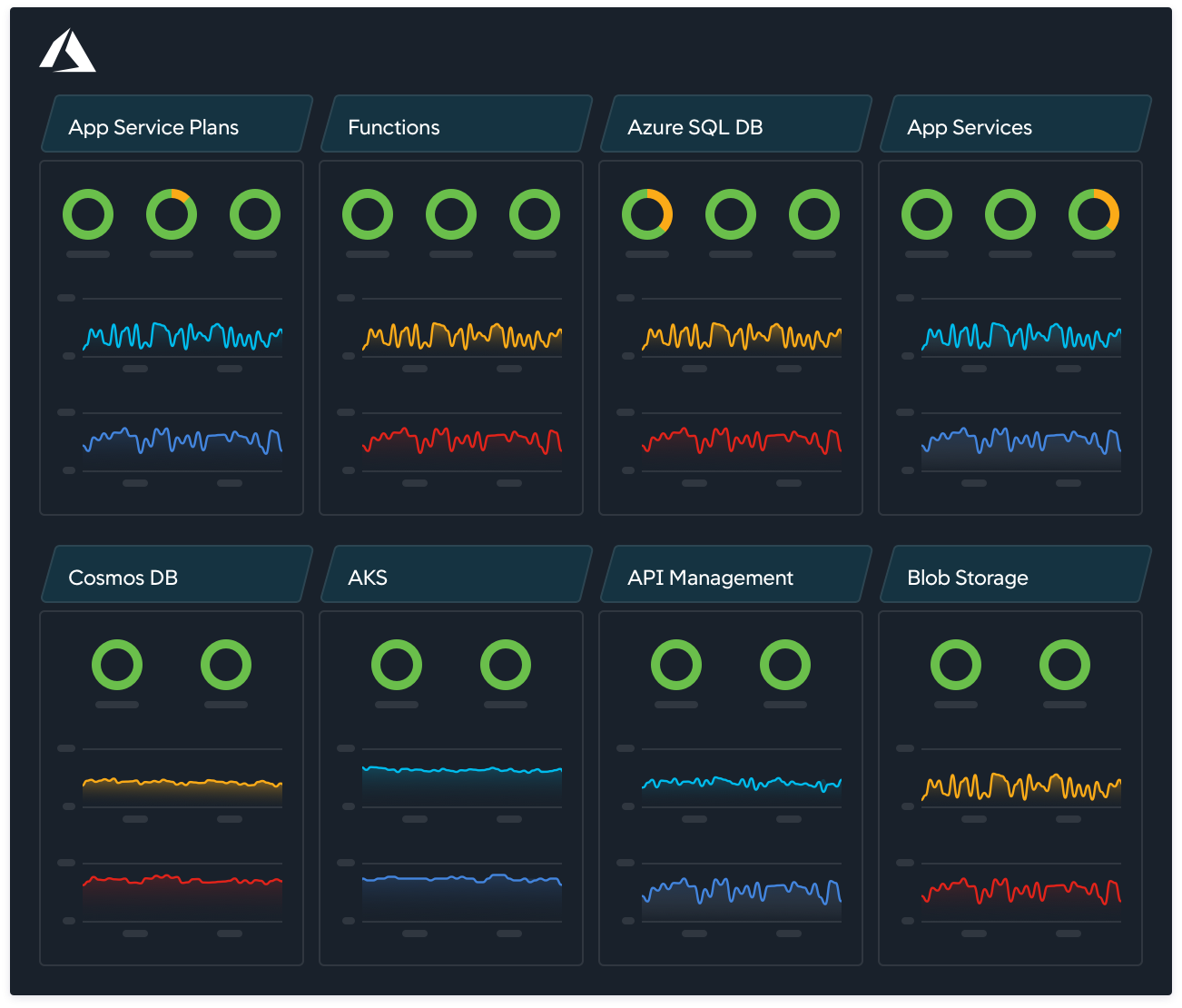Open the red line chart in Blob Storage

[1021, 893]
